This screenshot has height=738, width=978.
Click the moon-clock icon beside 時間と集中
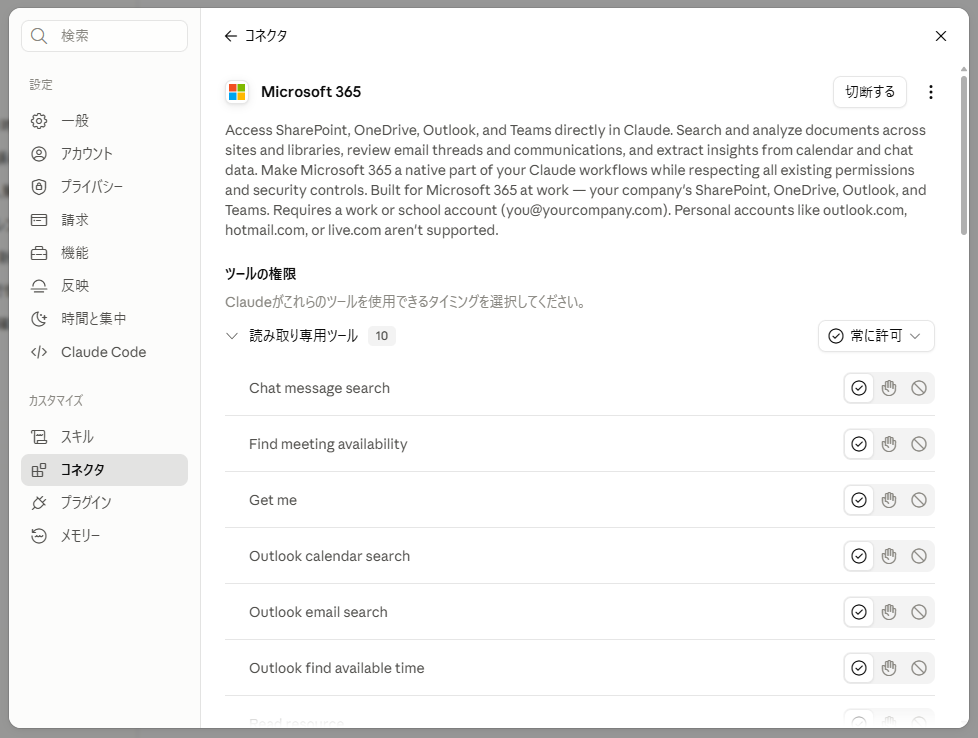39,319
